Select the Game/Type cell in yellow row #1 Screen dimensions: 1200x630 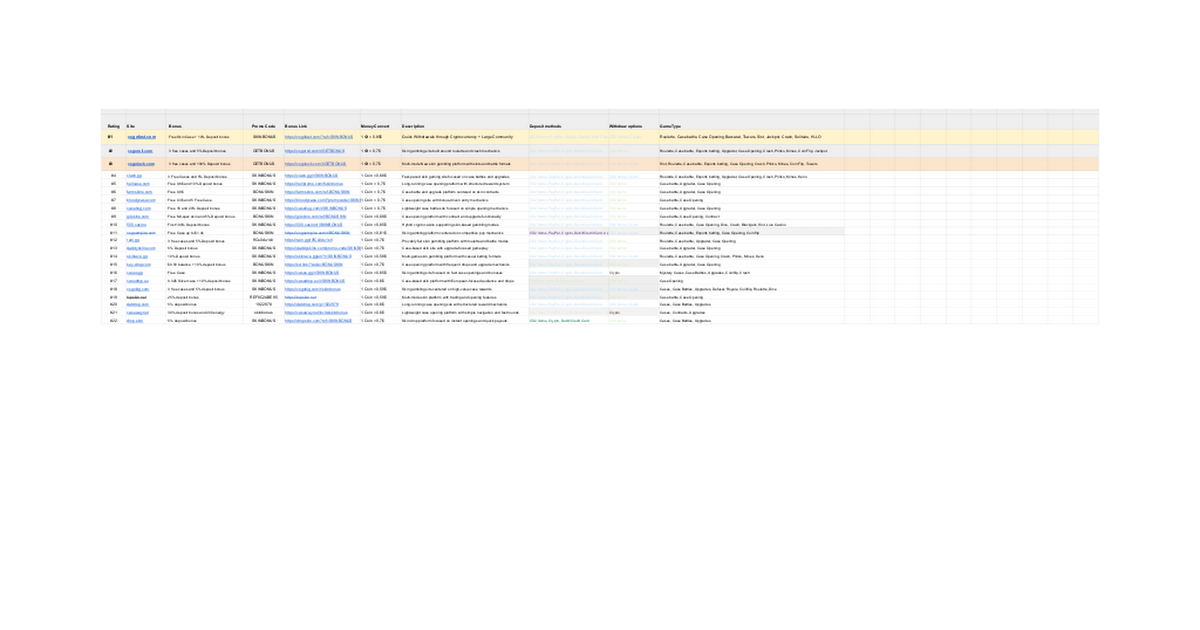[x=740, y=137]
